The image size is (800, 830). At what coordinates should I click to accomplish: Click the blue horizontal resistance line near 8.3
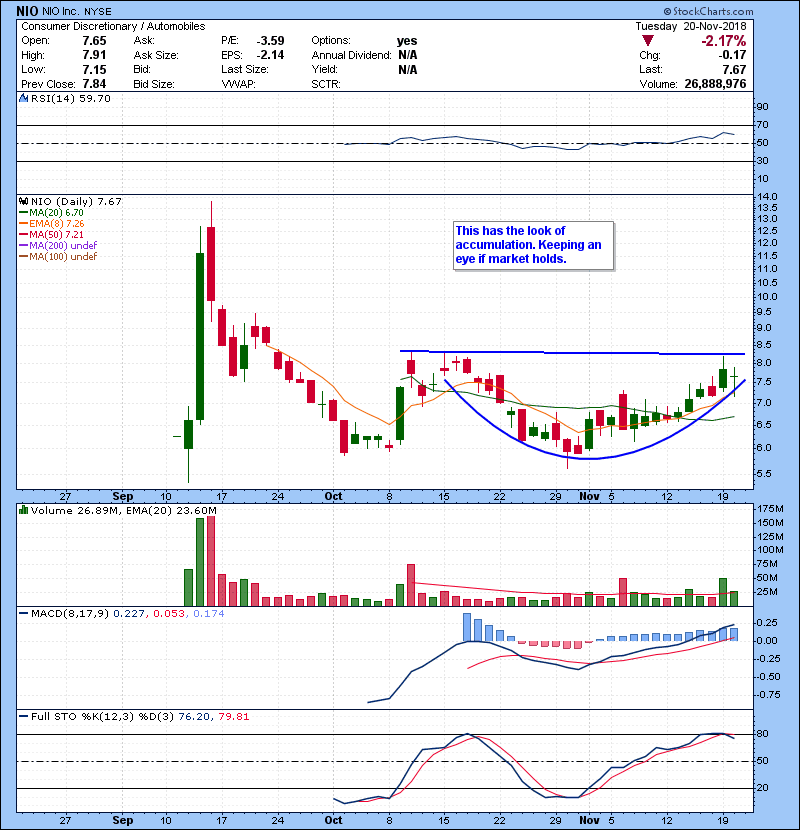coord(572,353)
